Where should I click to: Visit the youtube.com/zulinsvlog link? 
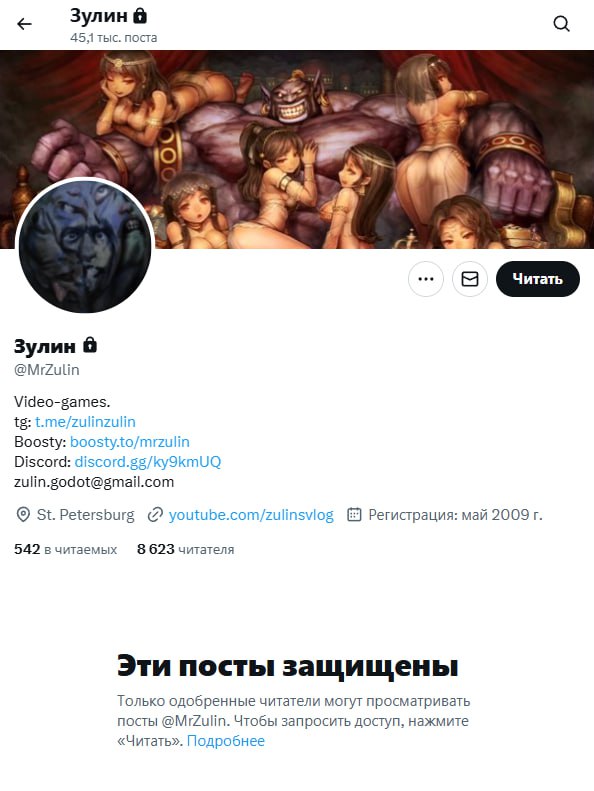point(251,515)
